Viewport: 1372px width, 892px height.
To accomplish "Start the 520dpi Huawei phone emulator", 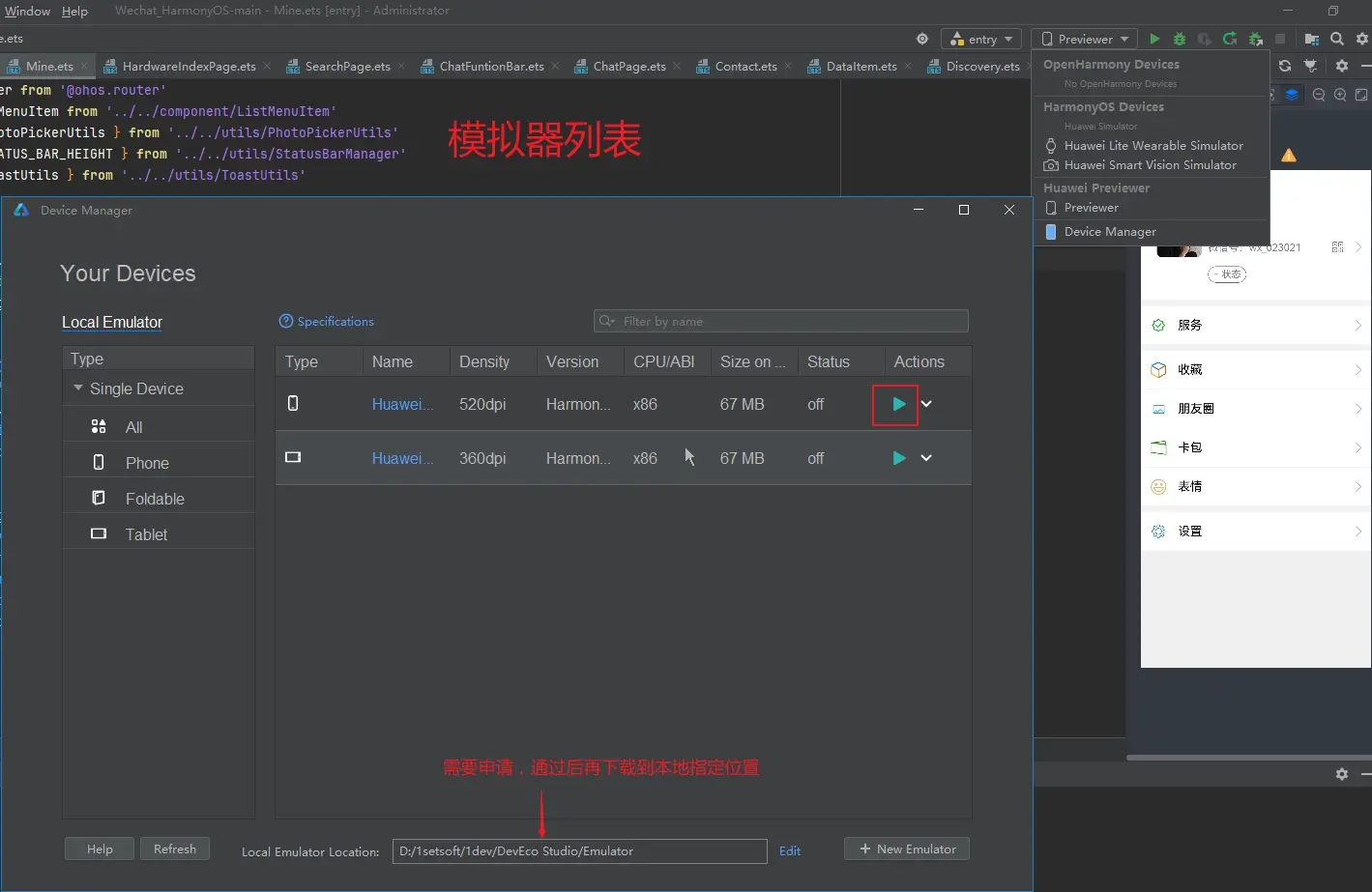I will pyautogui.click(x=898, y=404).
